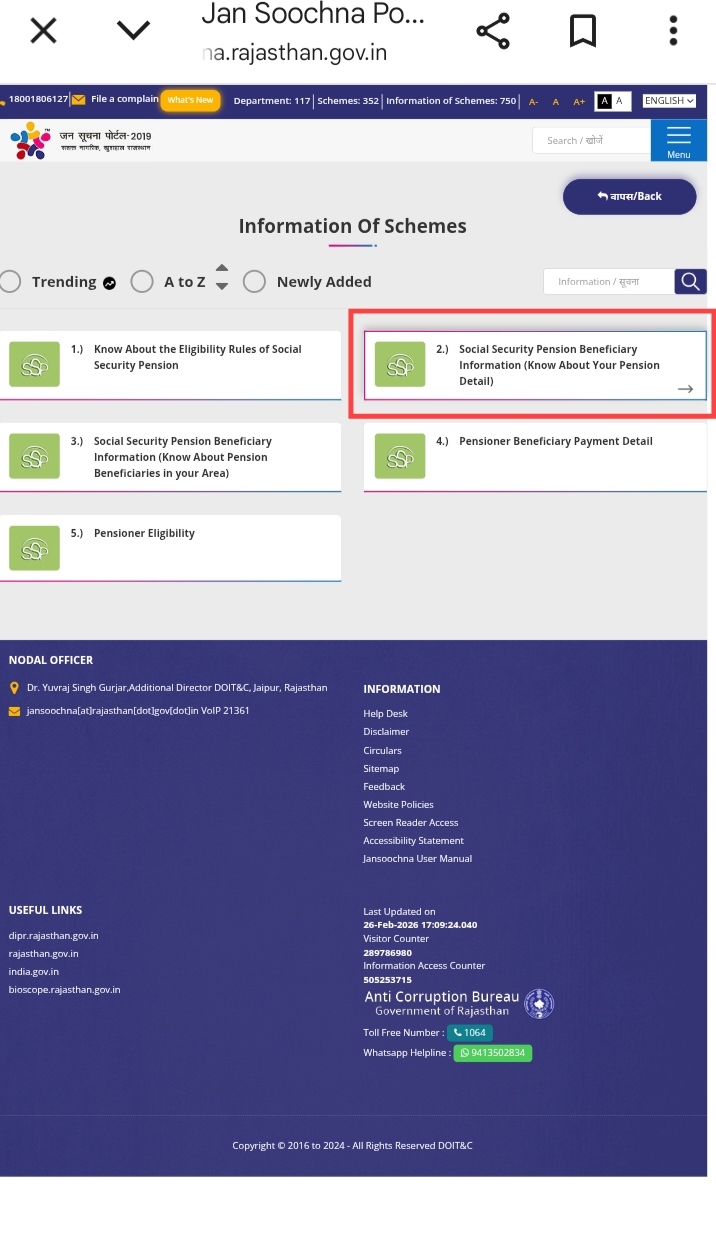Select the Newly Added radio button
716x1240 pixels.
pos(254,282)
